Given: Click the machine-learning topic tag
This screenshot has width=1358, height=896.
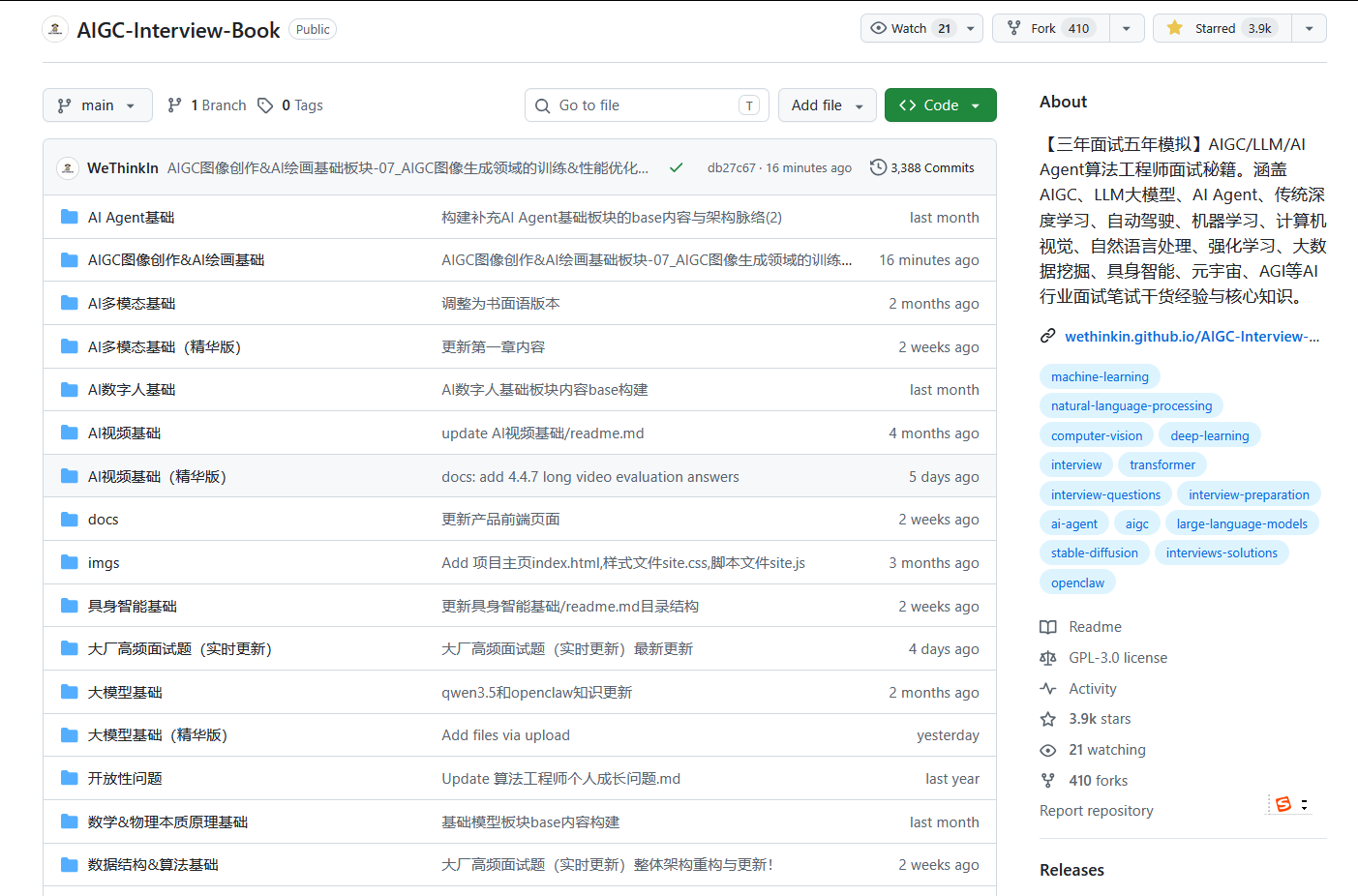Looking at the screenshot, I should click(x=1100, y=376).
